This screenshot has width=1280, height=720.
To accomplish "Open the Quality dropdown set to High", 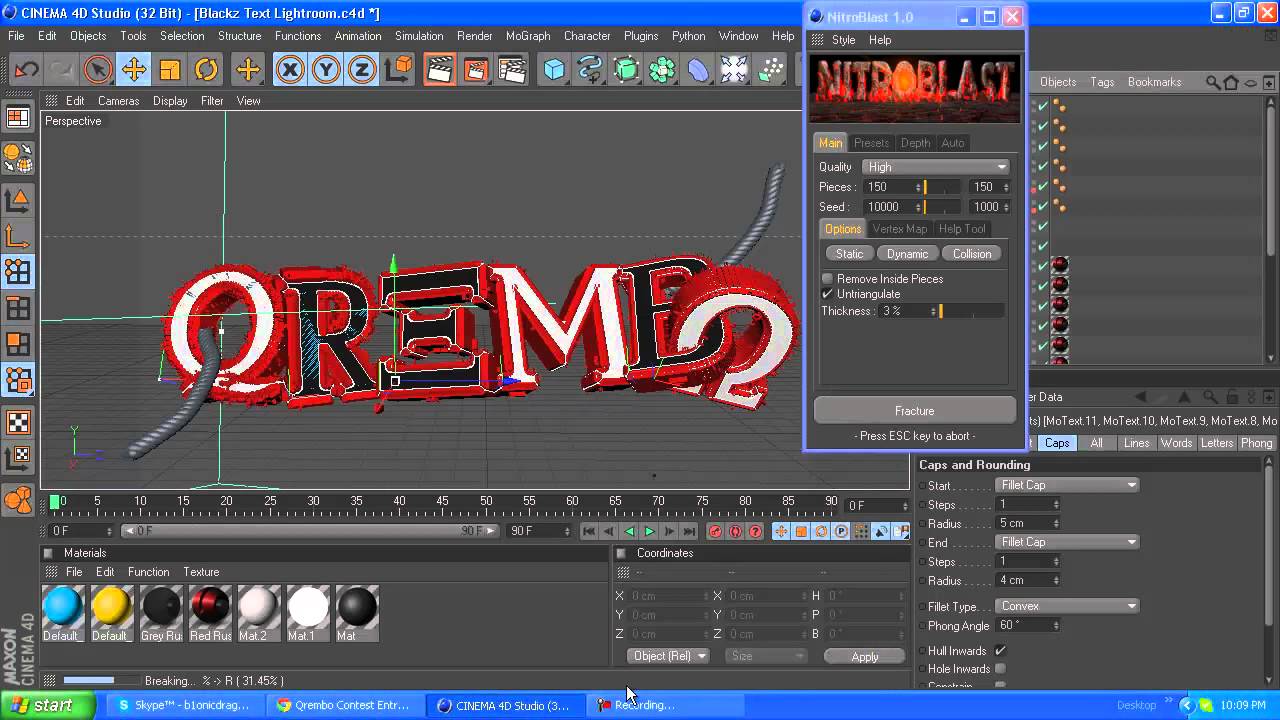I will tap(936, 167).
